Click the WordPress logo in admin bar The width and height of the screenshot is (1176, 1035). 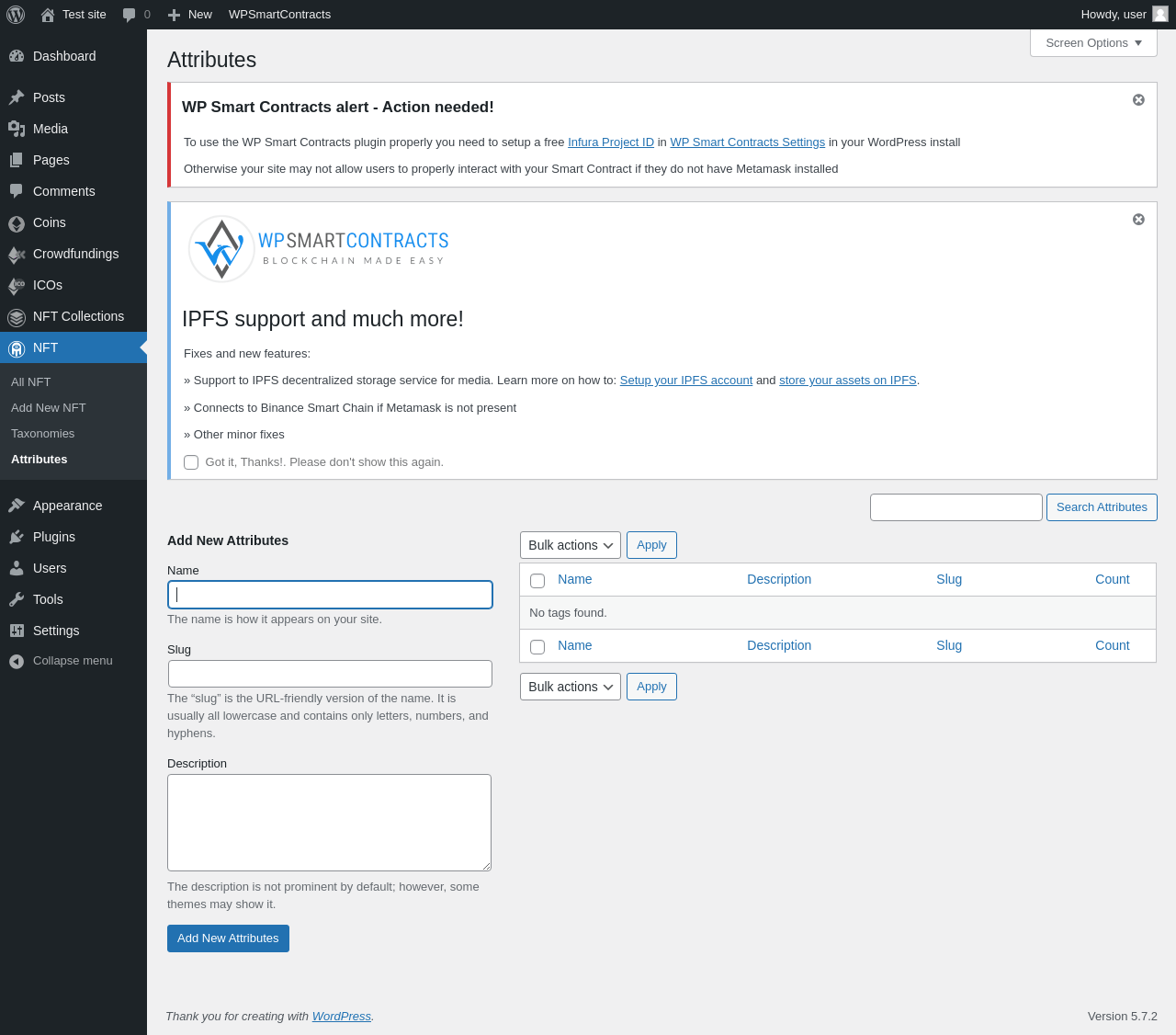point(16,15)
